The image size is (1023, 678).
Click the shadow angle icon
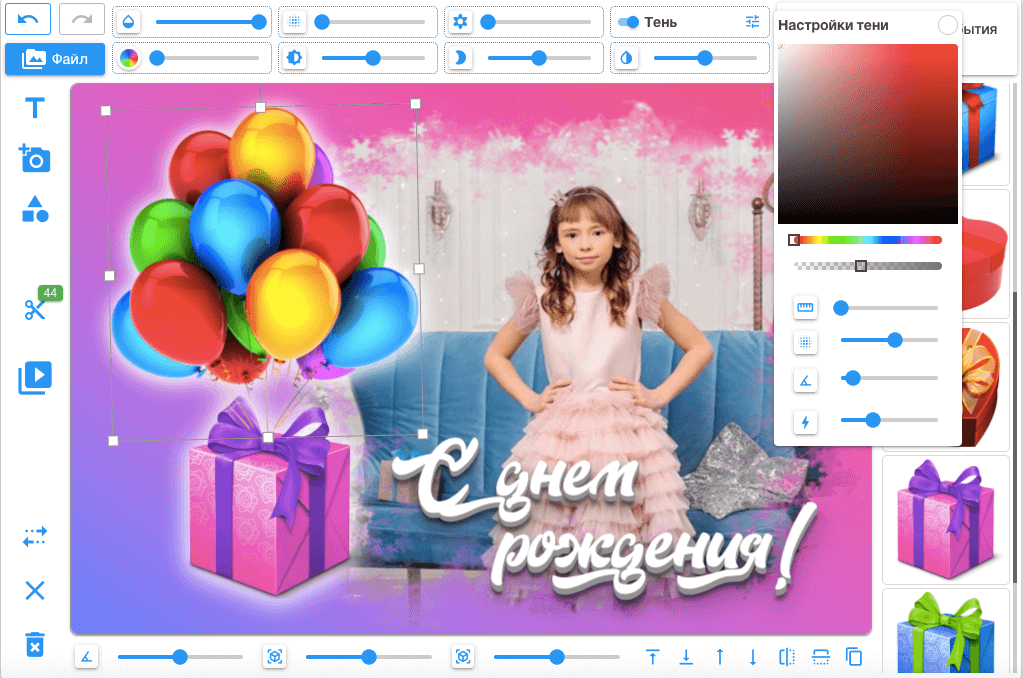(805, 380)
